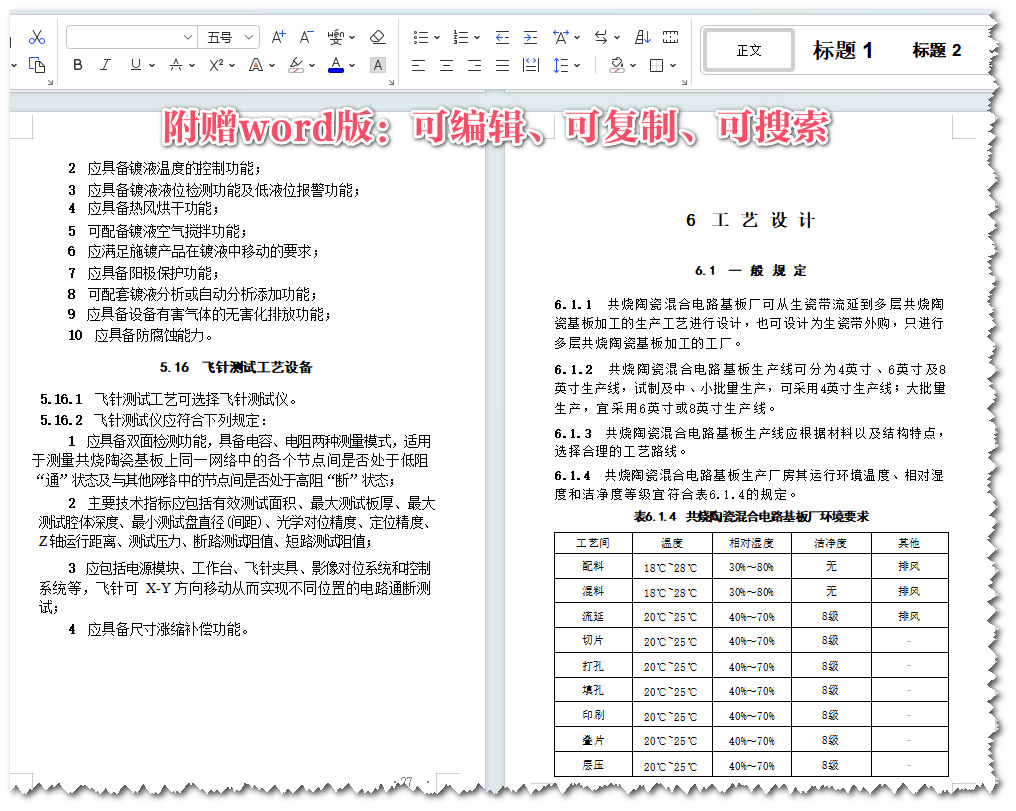Image resolution: width=1016 pixels, height=811 pixels.
Task: Expand the font color dropdown arrow
Action: pos(350,66)
